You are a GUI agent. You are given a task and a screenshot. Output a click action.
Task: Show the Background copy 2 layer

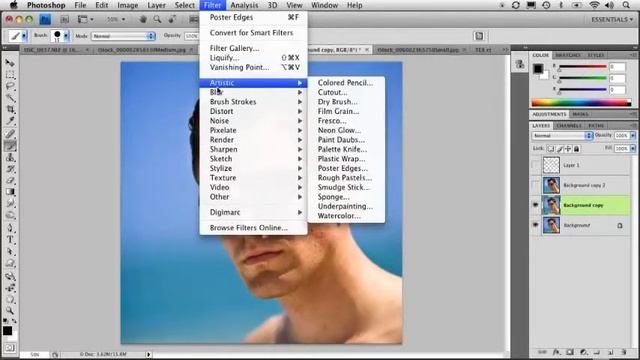point(535,185)
